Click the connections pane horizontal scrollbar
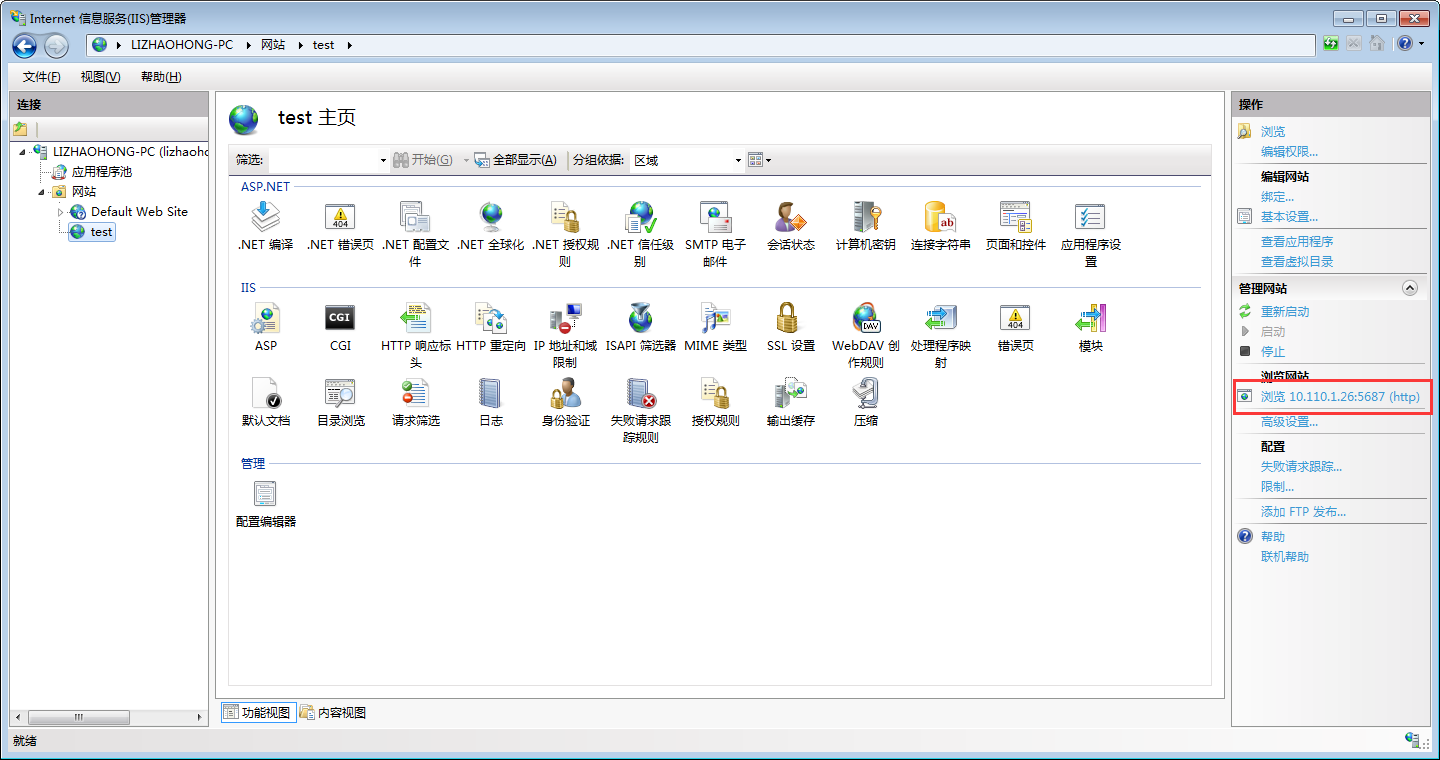The width and height of the screenshot is (1440, 760). coord(110,717)
